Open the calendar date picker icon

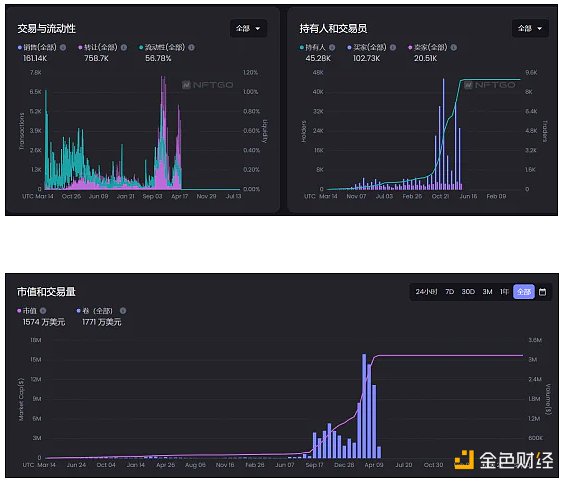(542, 292)
